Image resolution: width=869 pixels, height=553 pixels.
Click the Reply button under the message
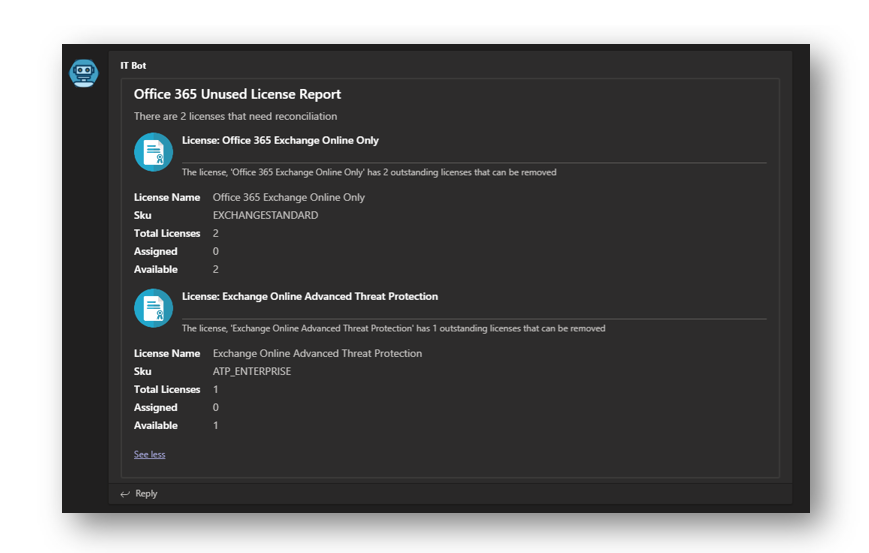tap(139, 494)
